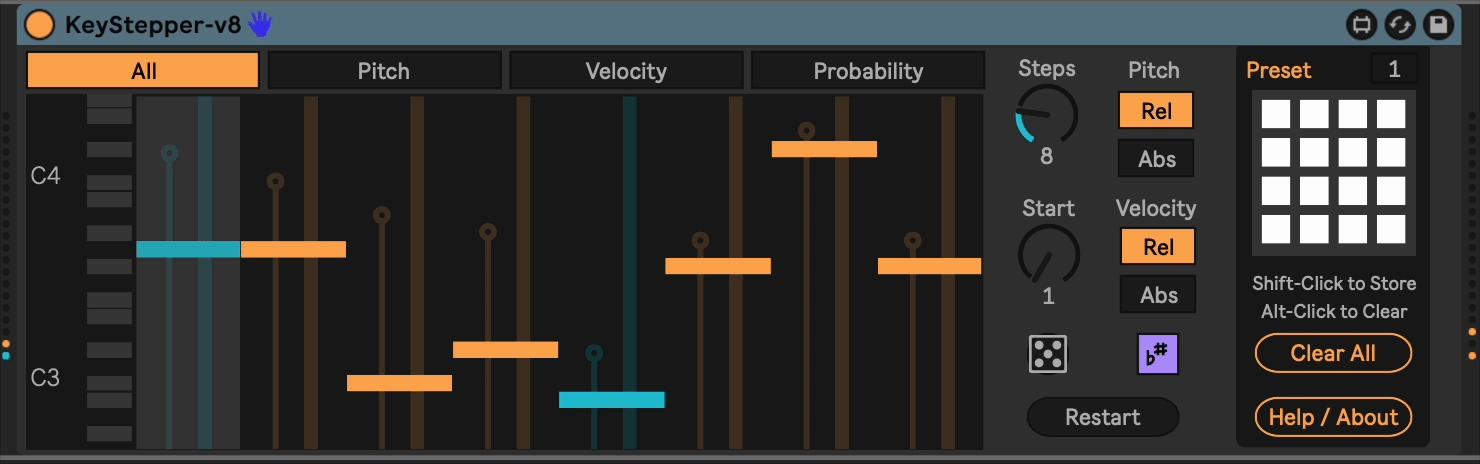Click the Preset number box
Screen dimensions: 1480x464
coord(1394,69)
